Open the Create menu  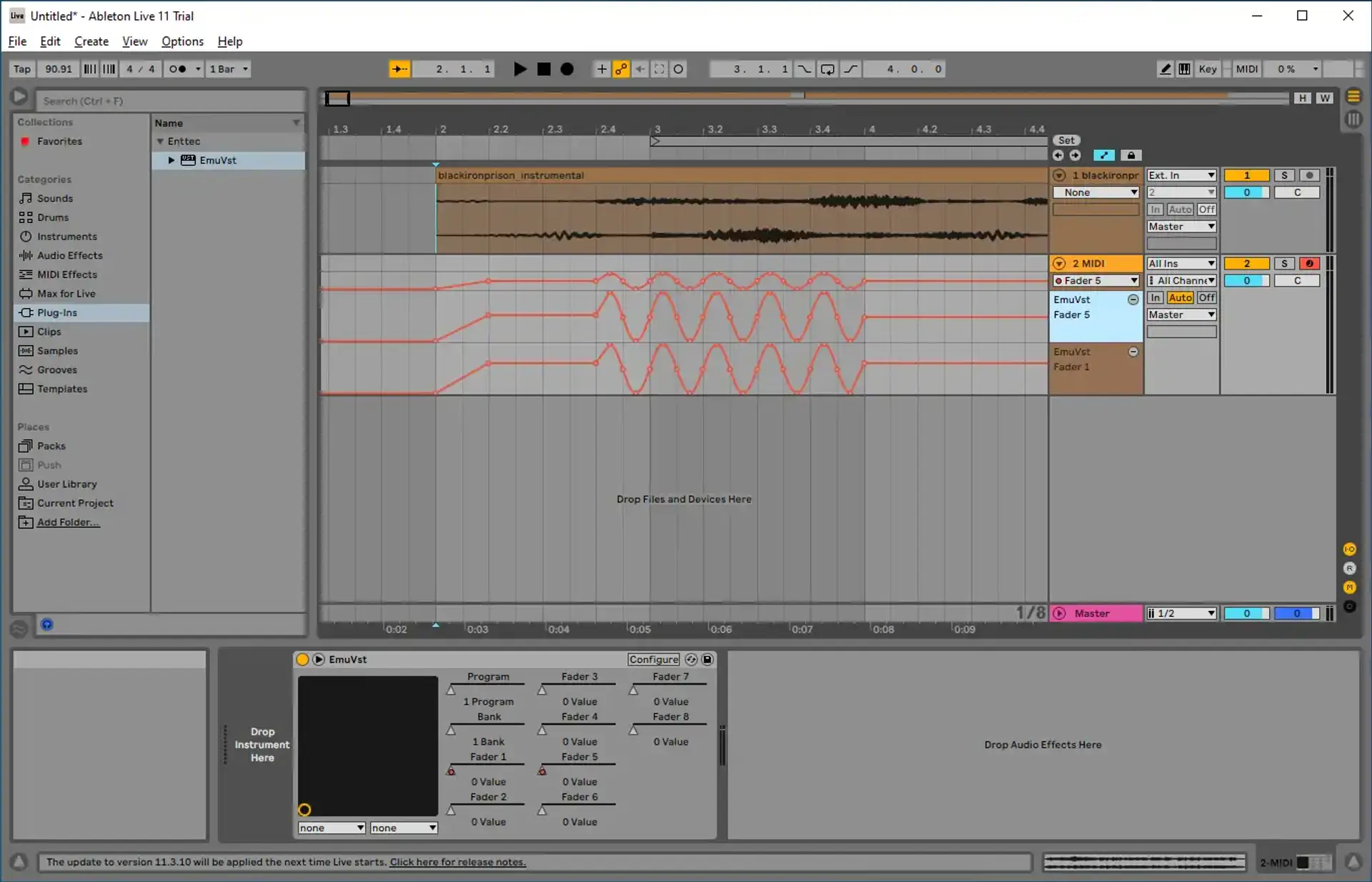[x=91, y=41]
